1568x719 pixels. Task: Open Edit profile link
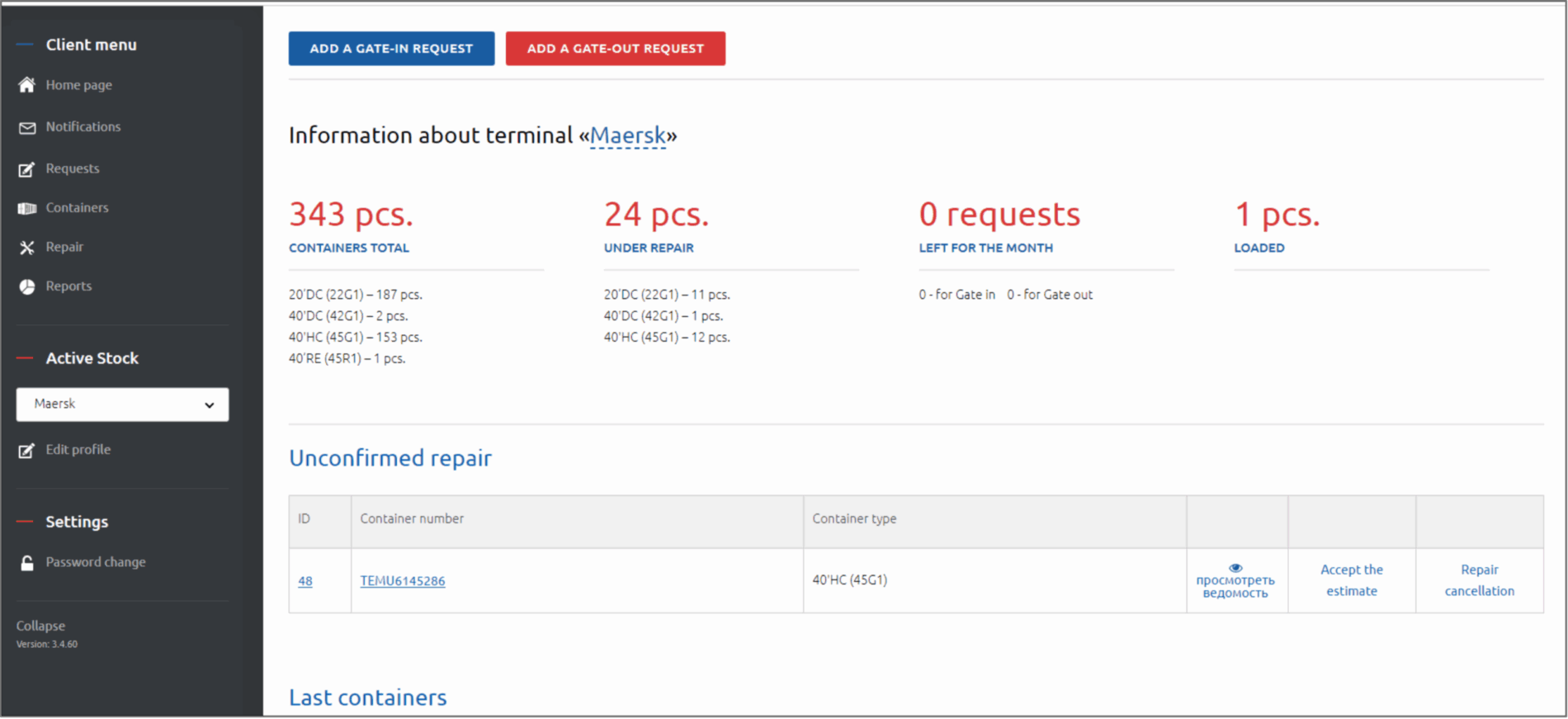click(x=78, y=449)
